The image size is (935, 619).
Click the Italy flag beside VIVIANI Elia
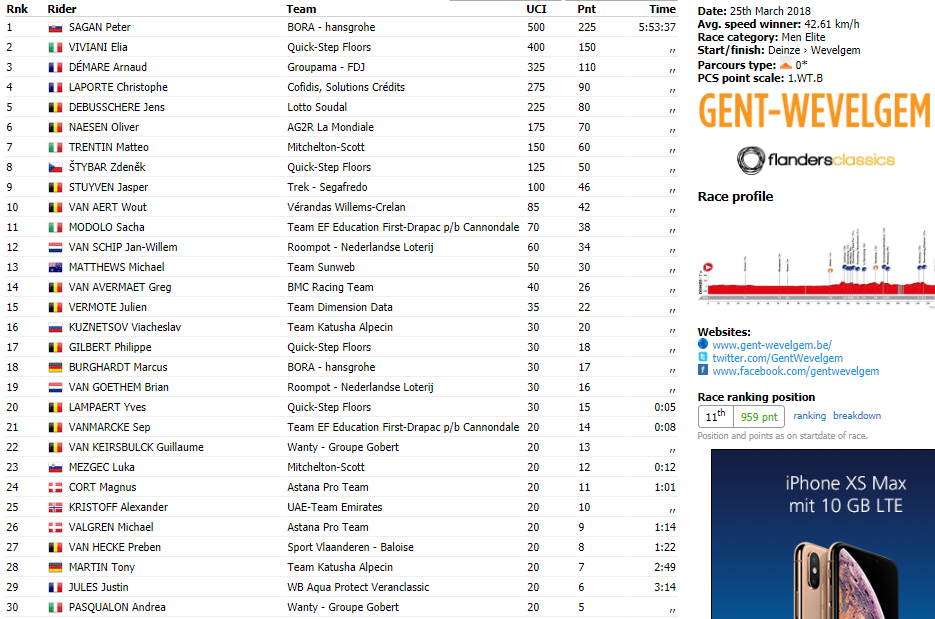55,48
